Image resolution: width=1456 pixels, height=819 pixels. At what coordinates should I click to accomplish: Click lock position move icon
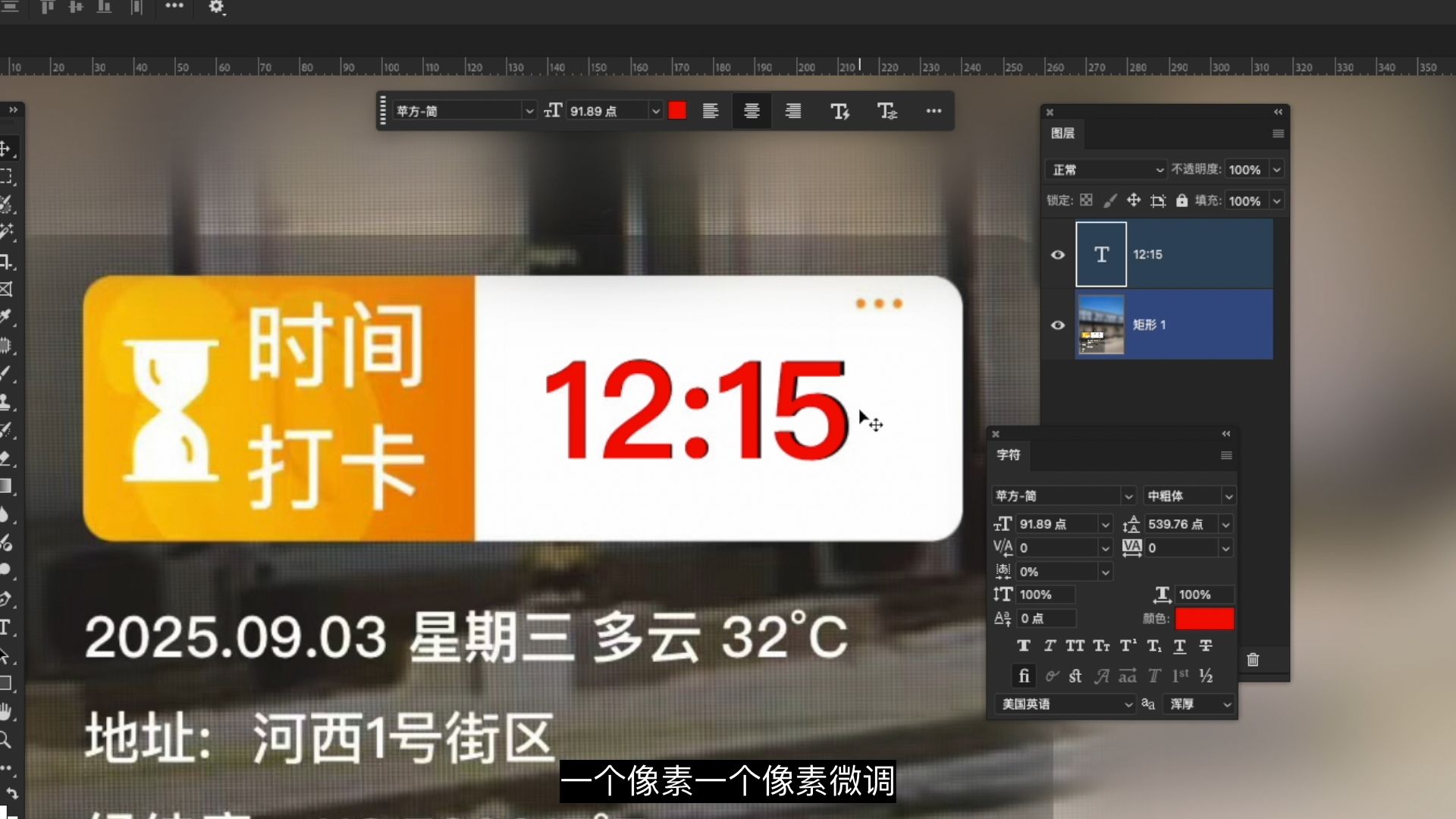click(x=1133, y=200)
